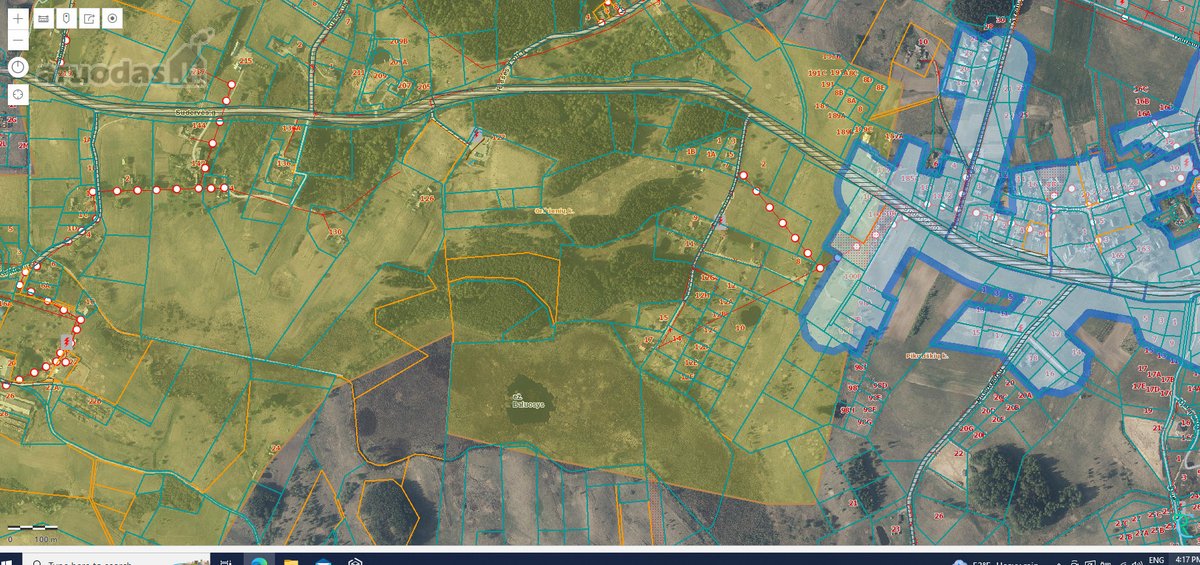Viewport: 1200px width, 565px height.
Task: Click the circular target tool button
Action: coord(112,18)
